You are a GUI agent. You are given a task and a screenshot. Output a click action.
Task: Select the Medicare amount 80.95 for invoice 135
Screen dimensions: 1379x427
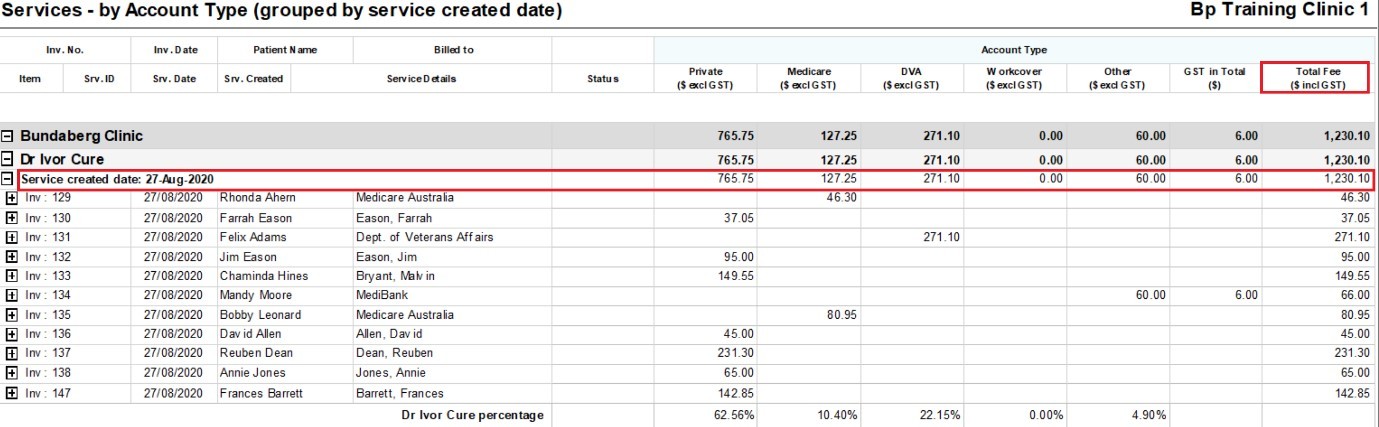point(841,315)
